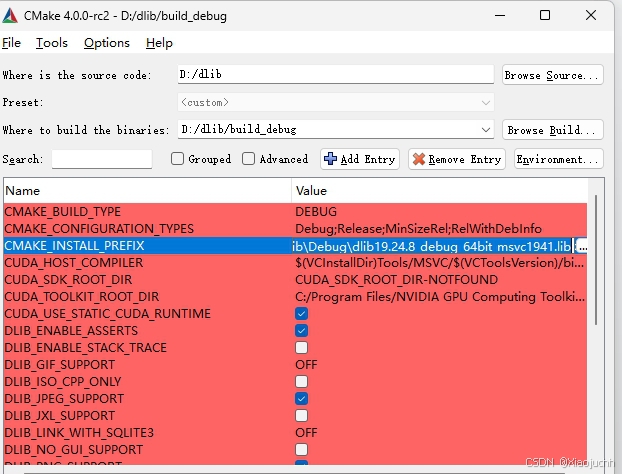Screen dimensions: 622x474
Task: Click the $(VCInstallDir)Tools/MSVC value
Action: point(440,263)
